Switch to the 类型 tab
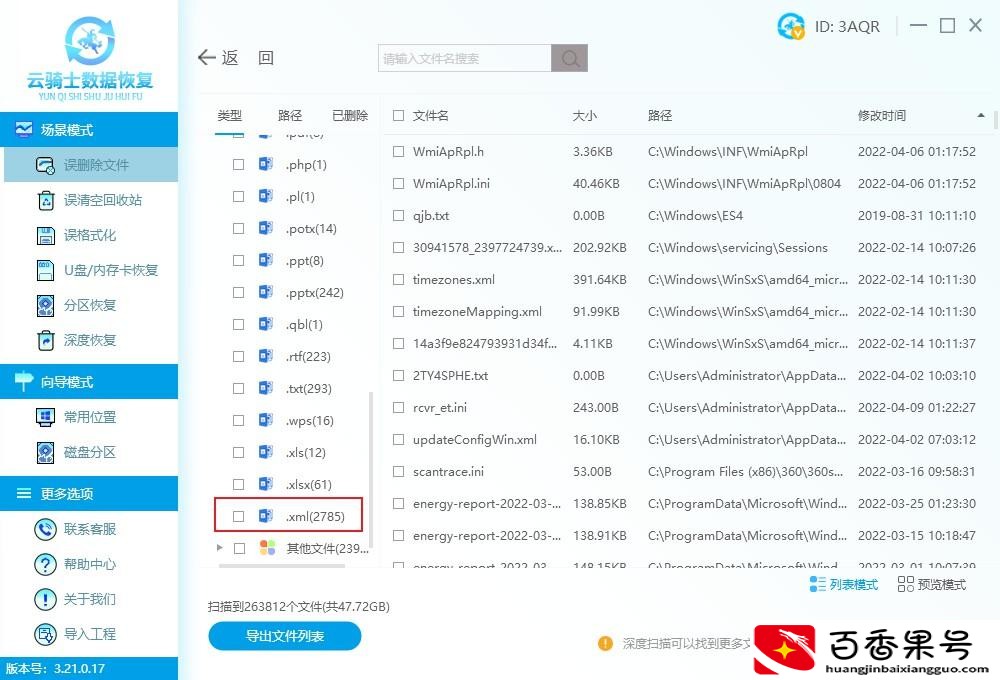 pos(230,115)
